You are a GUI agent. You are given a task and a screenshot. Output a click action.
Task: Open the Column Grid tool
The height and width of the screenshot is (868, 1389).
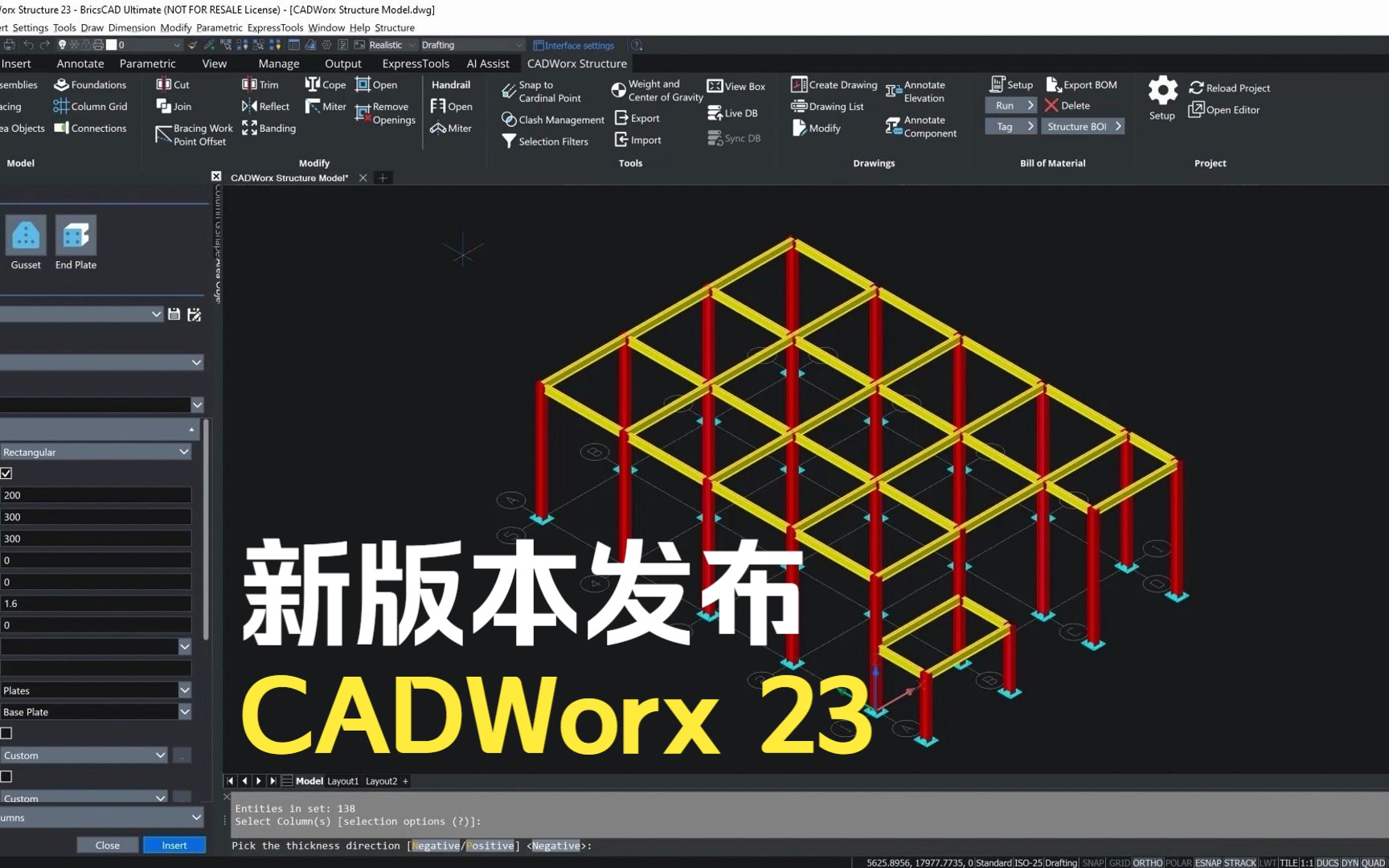coord(90,106)
